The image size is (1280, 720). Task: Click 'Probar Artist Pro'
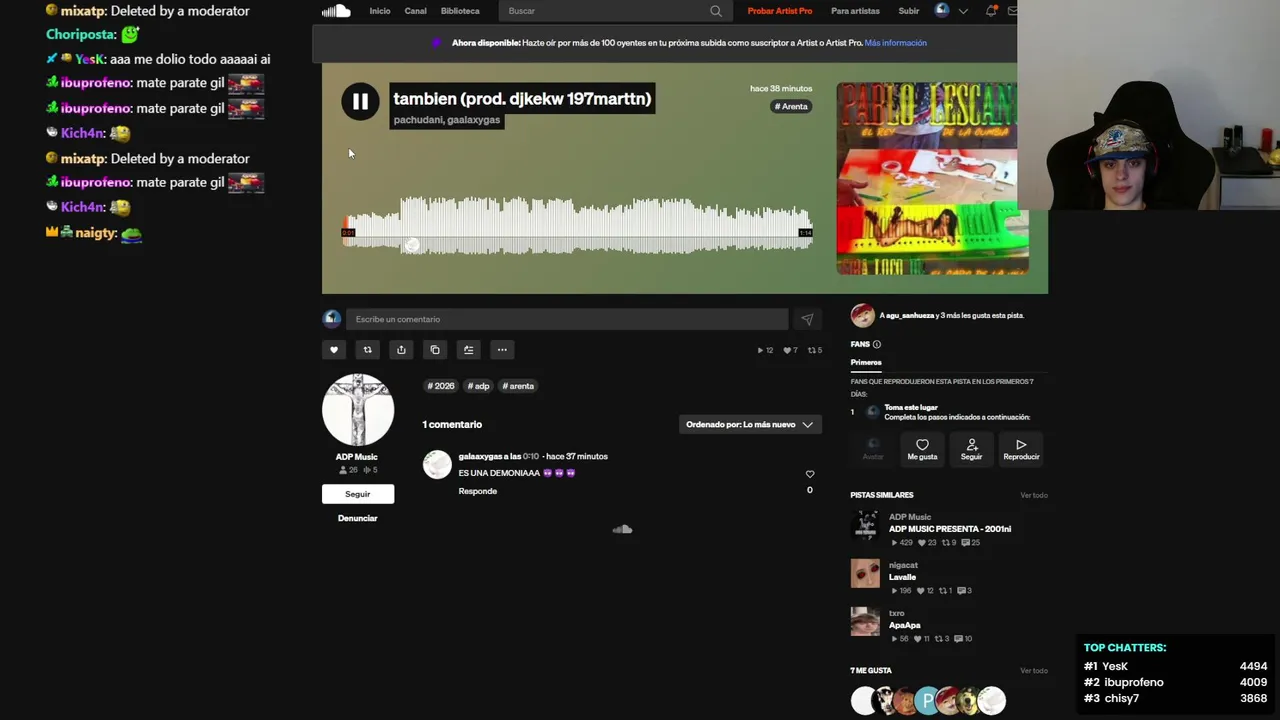pyautogui.click(x=780, y=11)
